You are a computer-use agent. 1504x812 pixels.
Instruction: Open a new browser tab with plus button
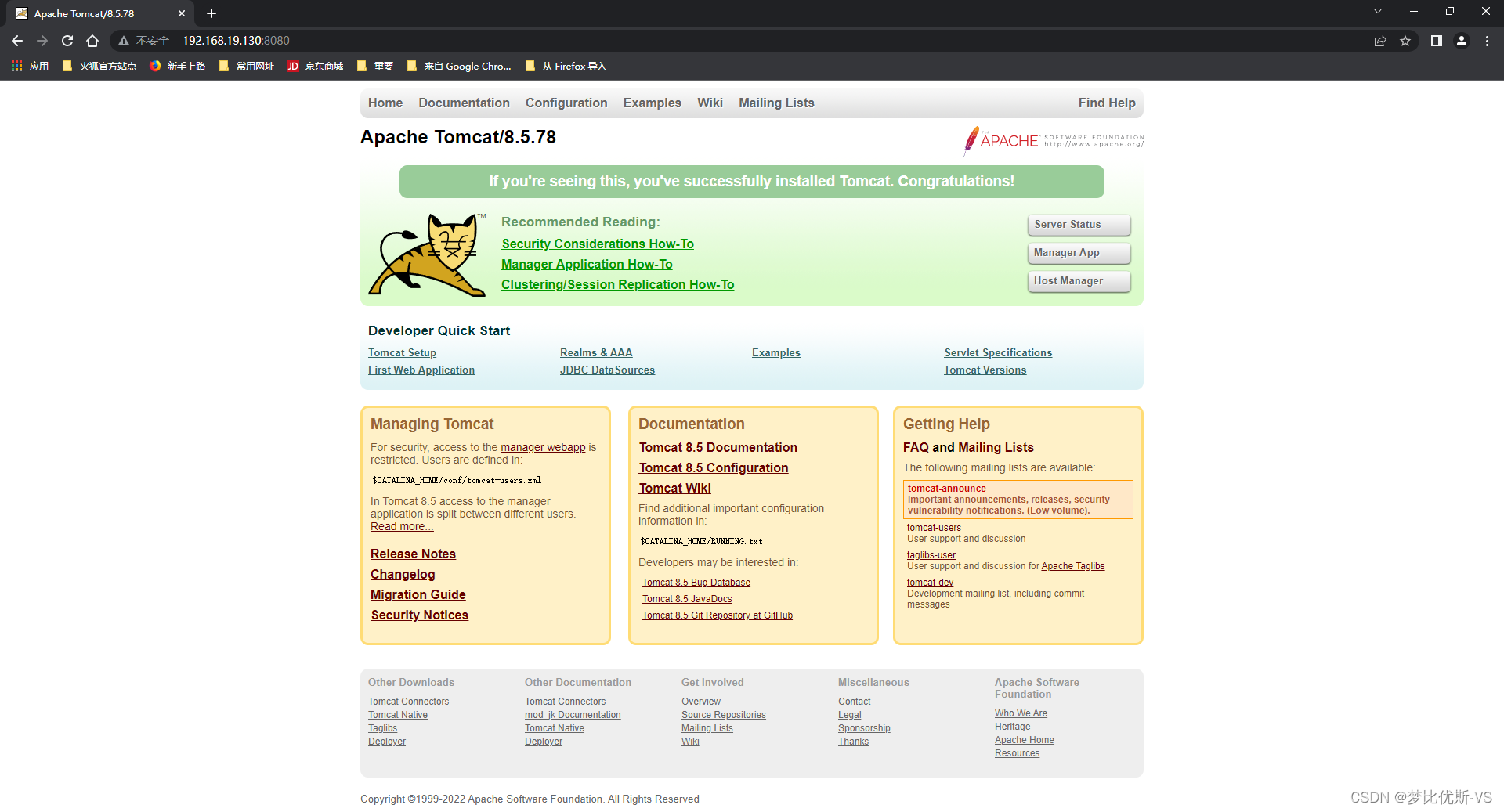(x=211, y=13)
